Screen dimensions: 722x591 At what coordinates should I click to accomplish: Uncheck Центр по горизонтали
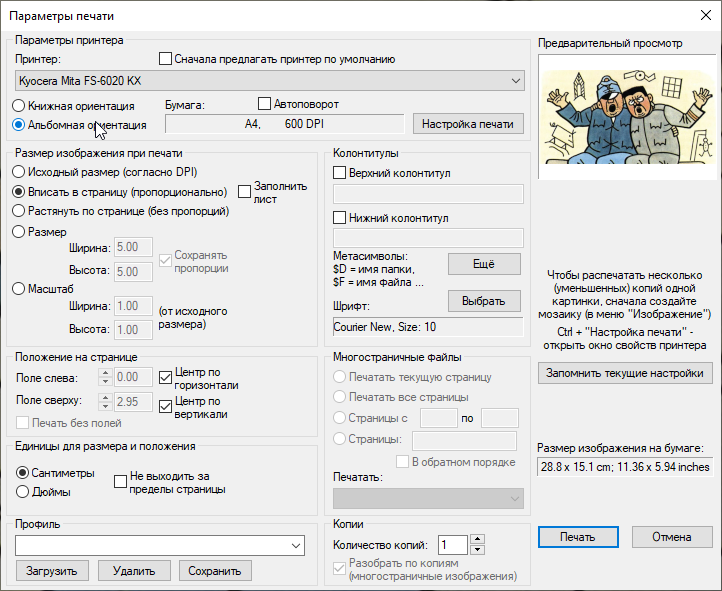pyautogui.click(x=167, y=377)
